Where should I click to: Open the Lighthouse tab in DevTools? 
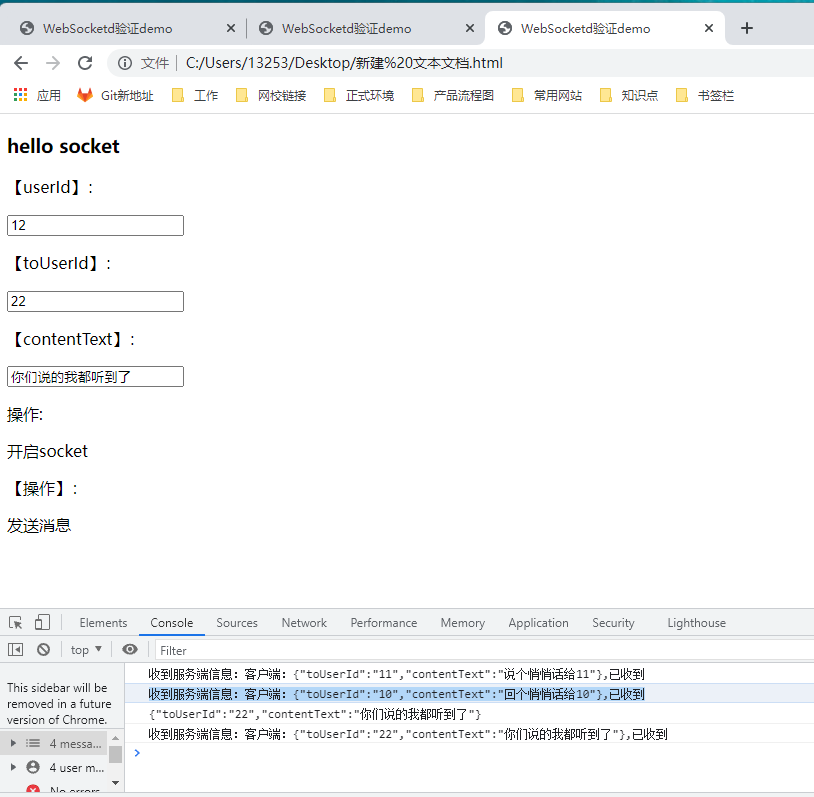(697, 623)
